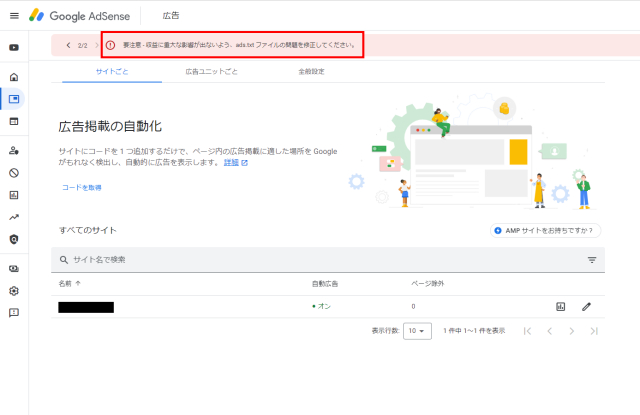Click the コードを取得 link

(80, 187)
